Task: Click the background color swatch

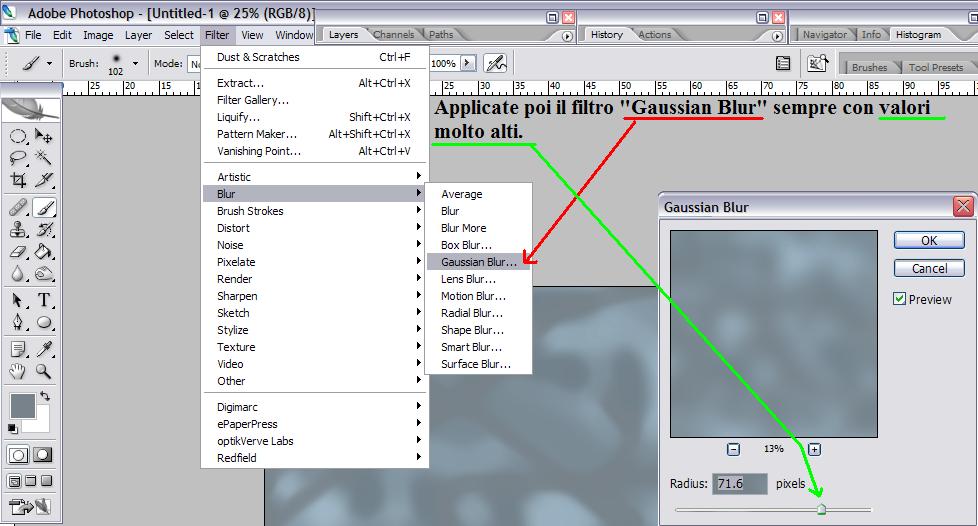Action: coord(39,424)
